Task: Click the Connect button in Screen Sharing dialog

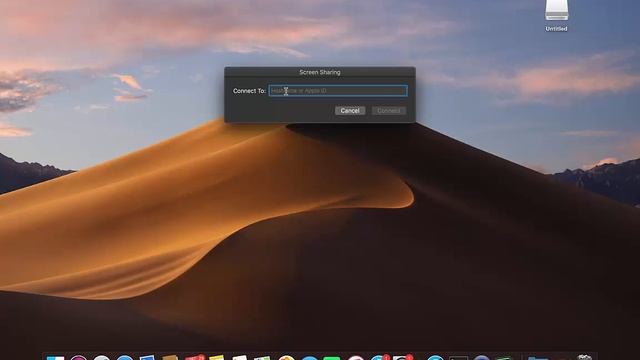Action: click(389, 111)
